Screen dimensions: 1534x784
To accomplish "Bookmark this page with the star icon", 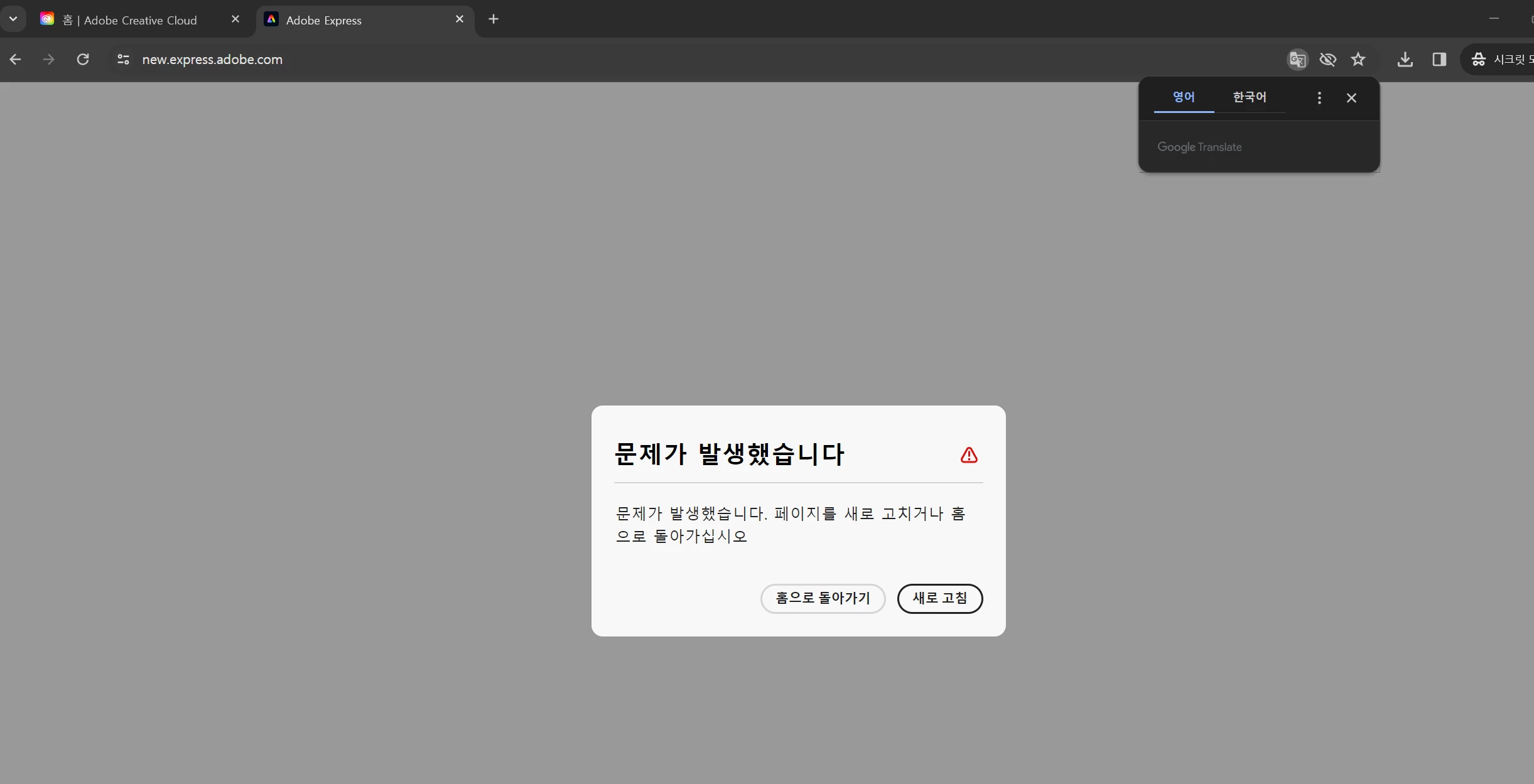I will click(1358, 60).
